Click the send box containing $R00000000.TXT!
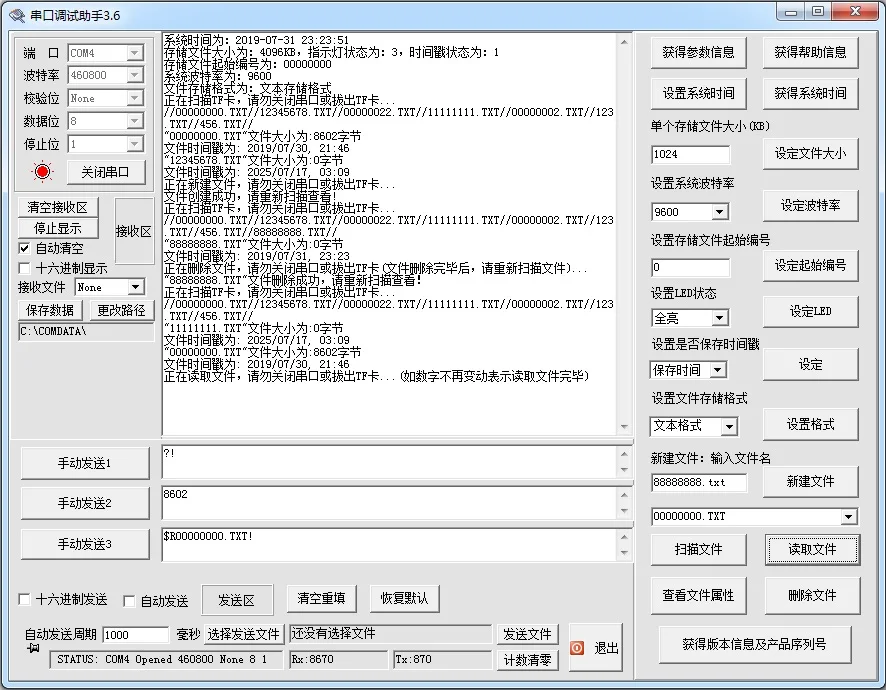The height and width of the screenshot is (690, 886). (391, 545)
